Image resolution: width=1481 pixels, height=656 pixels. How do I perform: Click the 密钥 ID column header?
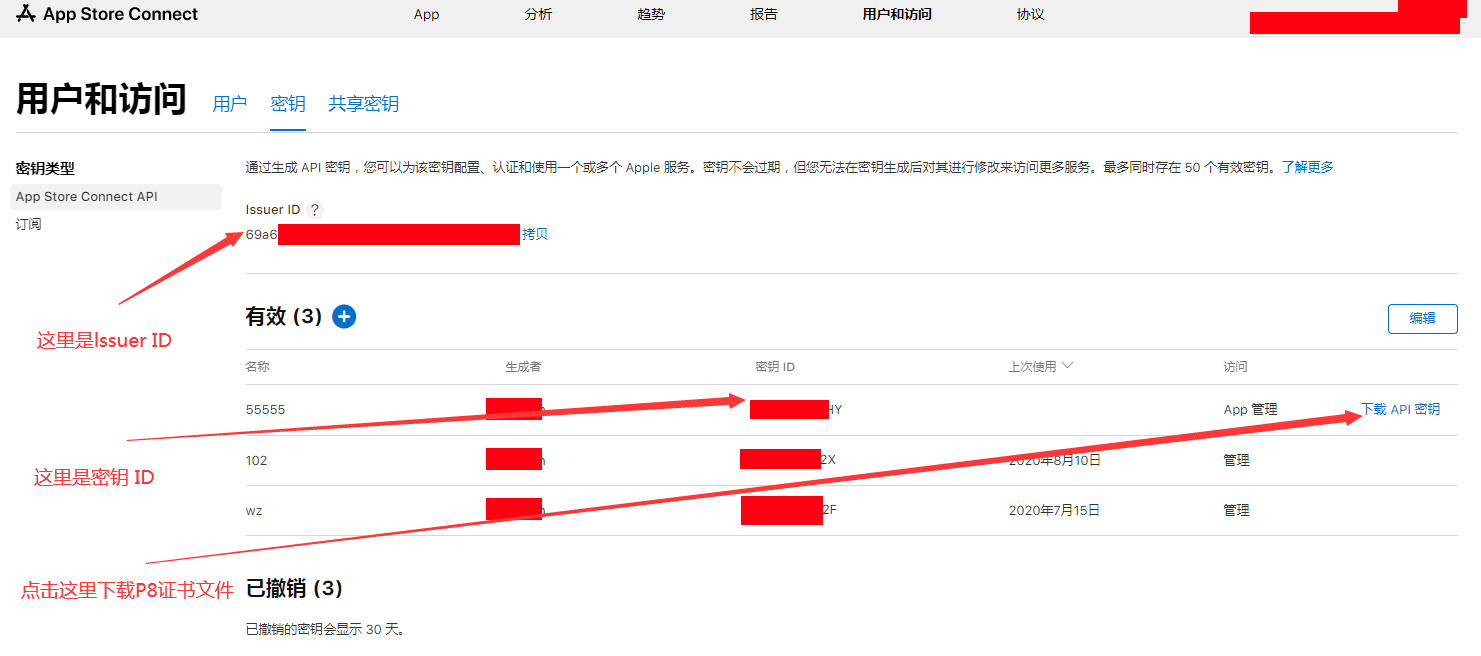pos(775,367)
